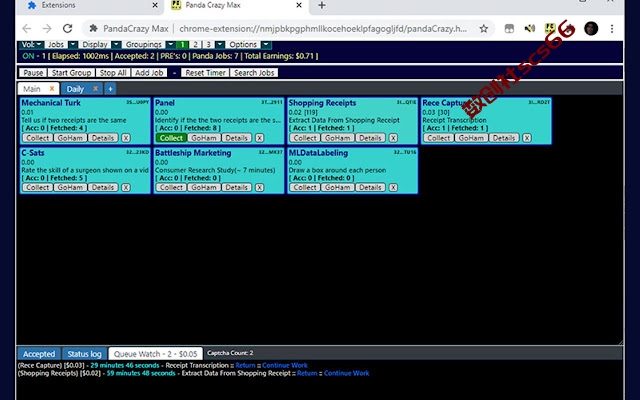This screenshot has width=640, height=400.
Task: Open the Options menu
Action: 243,44
